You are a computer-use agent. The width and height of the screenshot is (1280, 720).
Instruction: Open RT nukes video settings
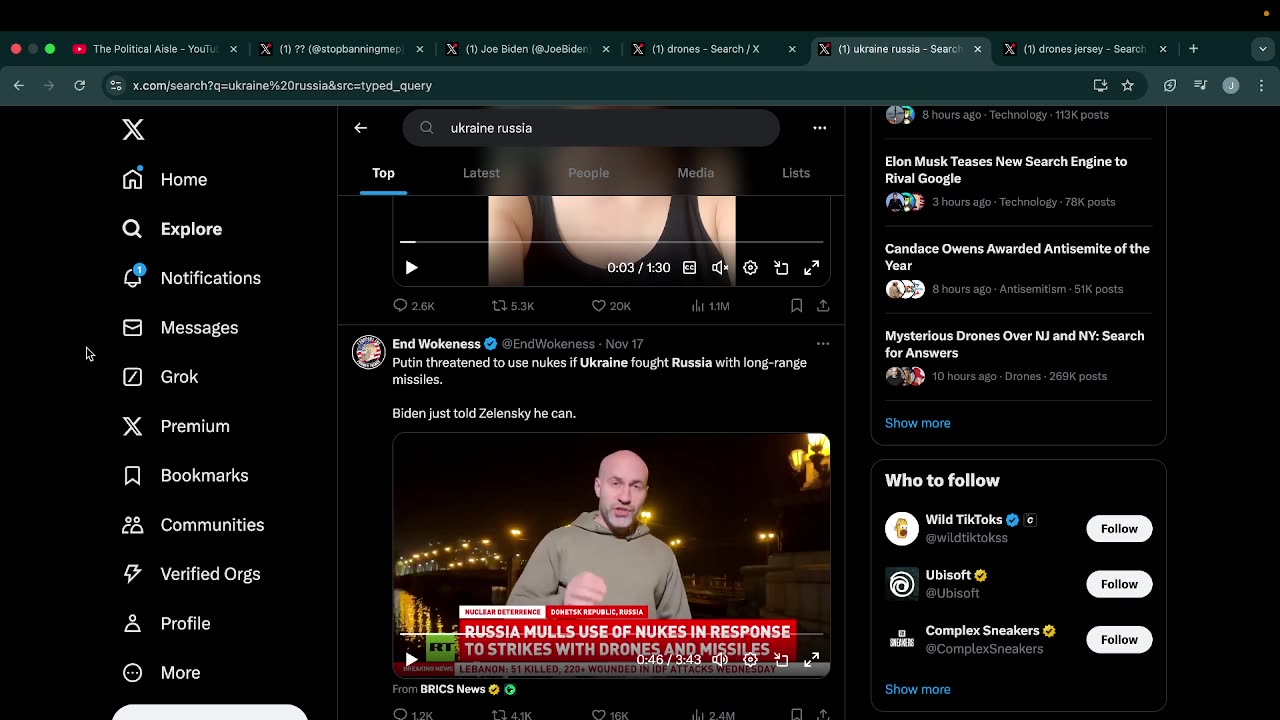point(750,660)
